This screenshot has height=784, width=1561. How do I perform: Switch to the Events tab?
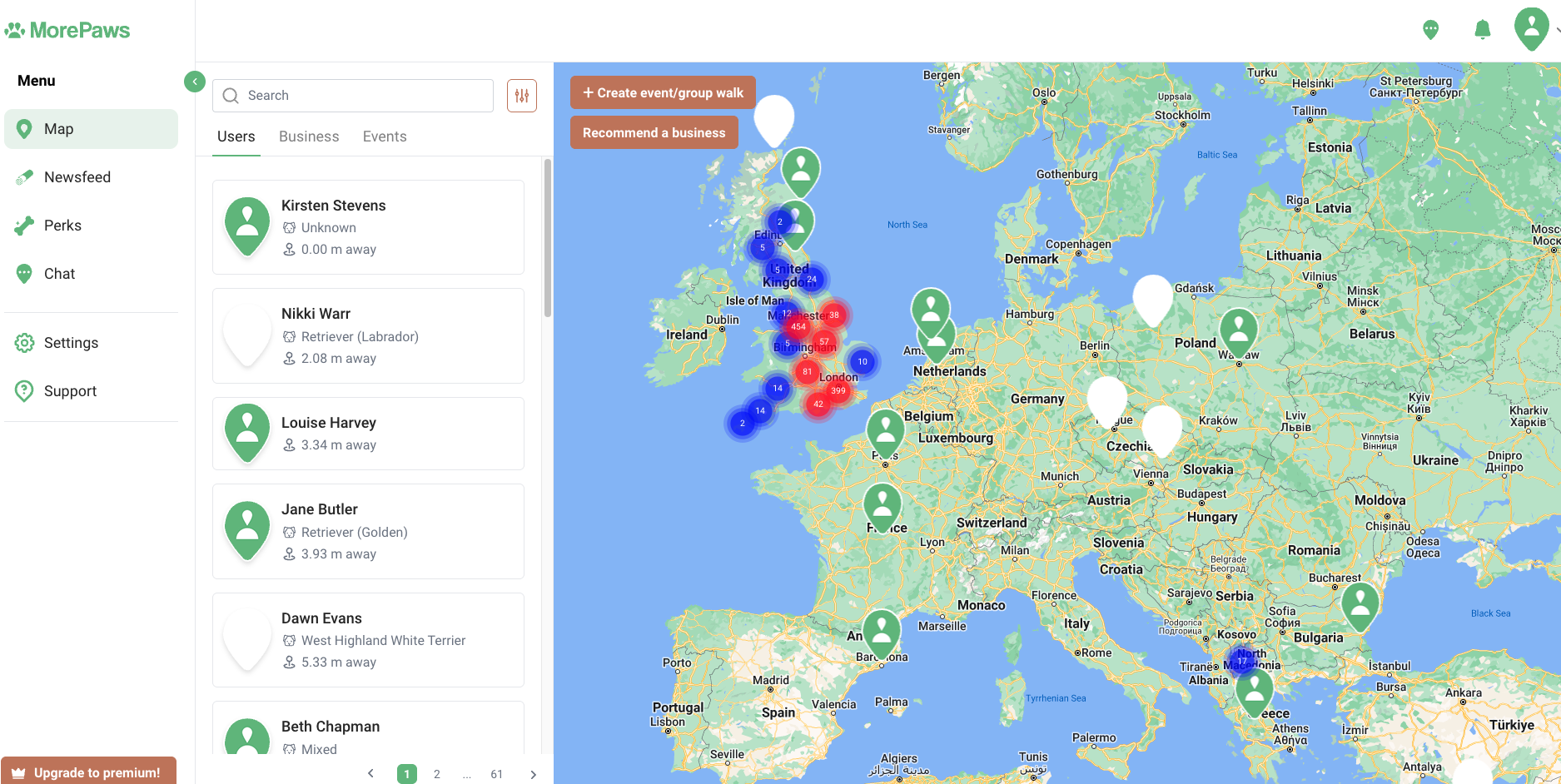pos(385,136)
